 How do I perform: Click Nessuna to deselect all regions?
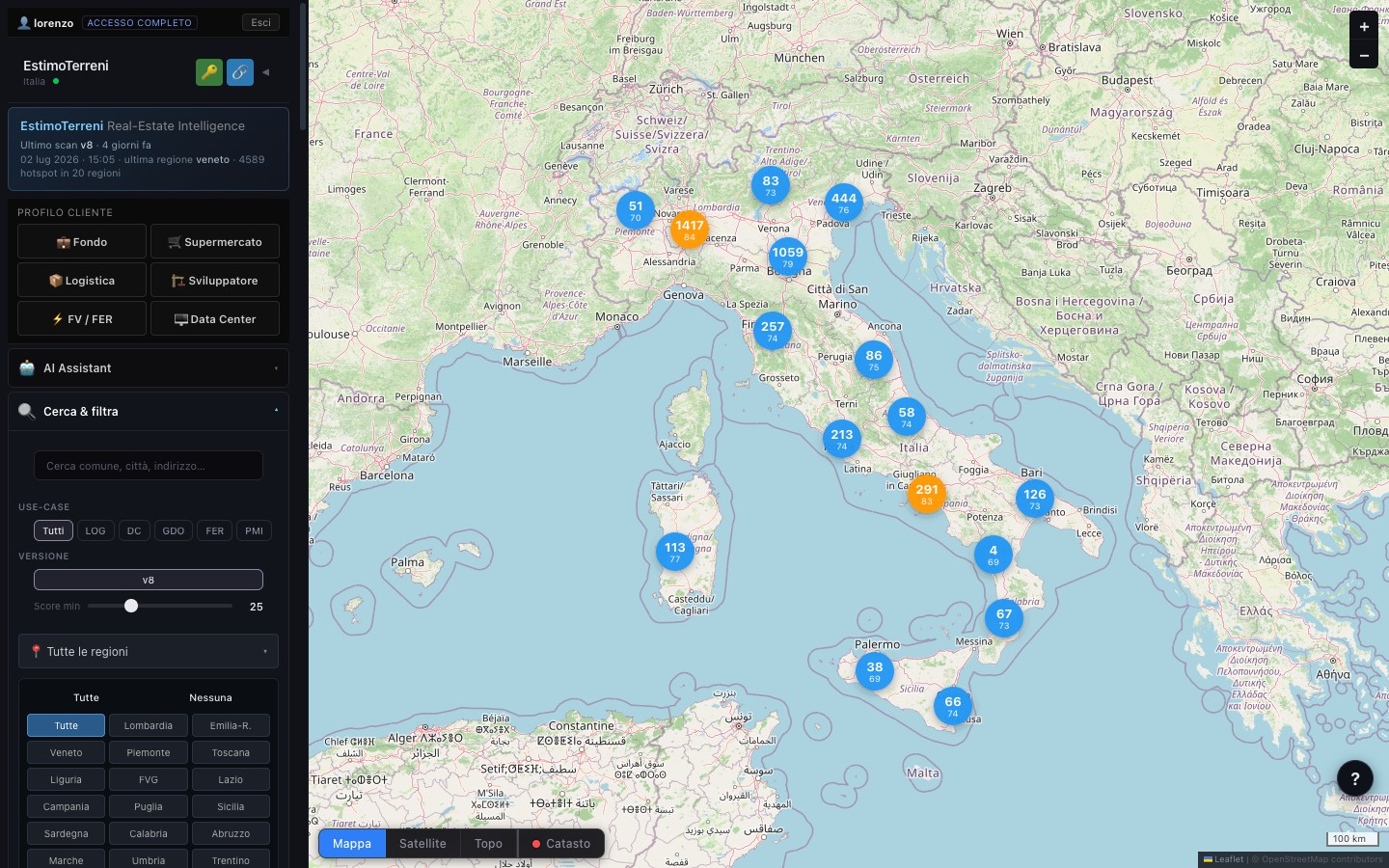point(210,697)
